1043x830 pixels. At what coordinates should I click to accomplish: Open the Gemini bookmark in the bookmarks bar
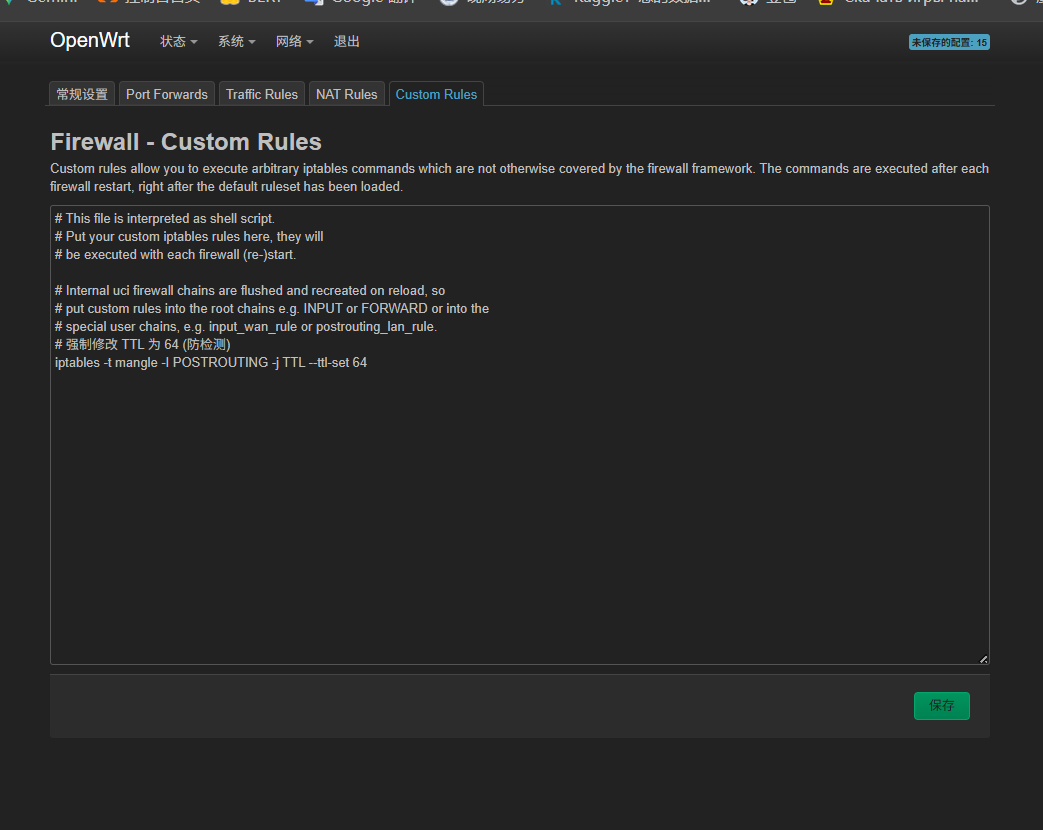point(50,3)
